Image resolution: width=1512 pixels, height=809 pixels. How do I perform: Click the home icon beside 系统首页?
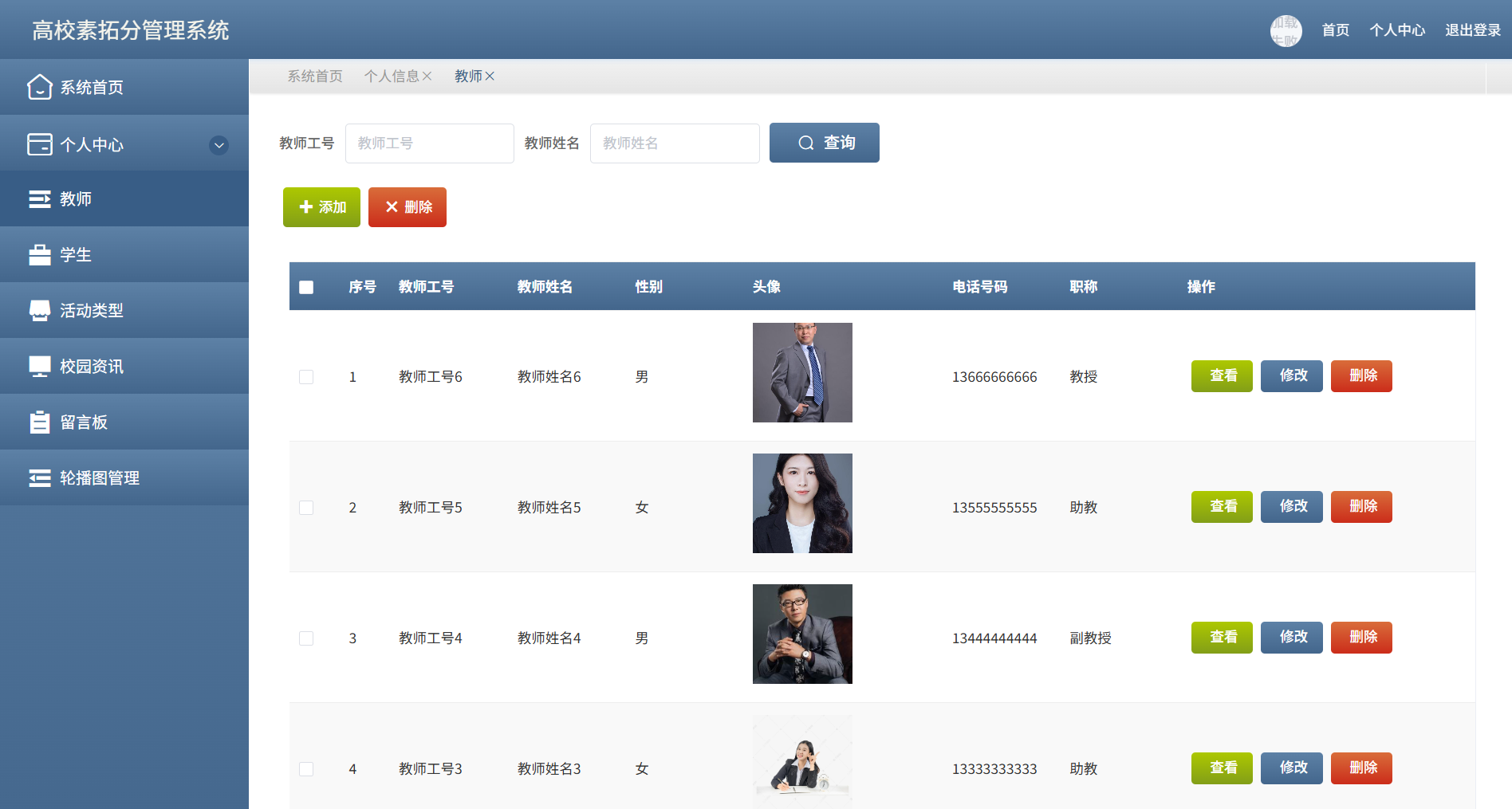click(x=39, y=87)
